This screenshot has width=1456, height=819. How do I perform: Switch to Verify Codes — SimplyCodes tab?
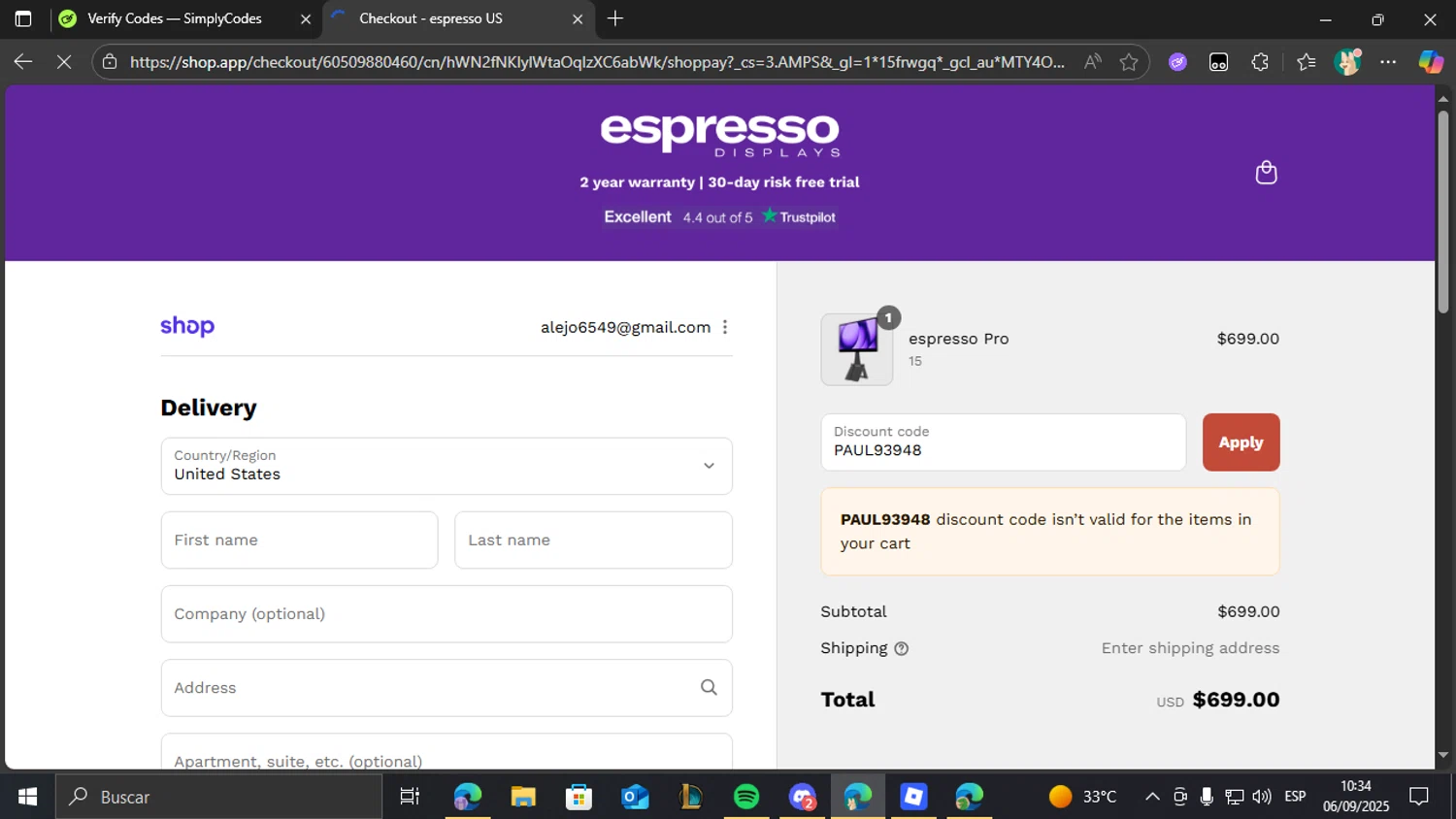pos(175,18)
